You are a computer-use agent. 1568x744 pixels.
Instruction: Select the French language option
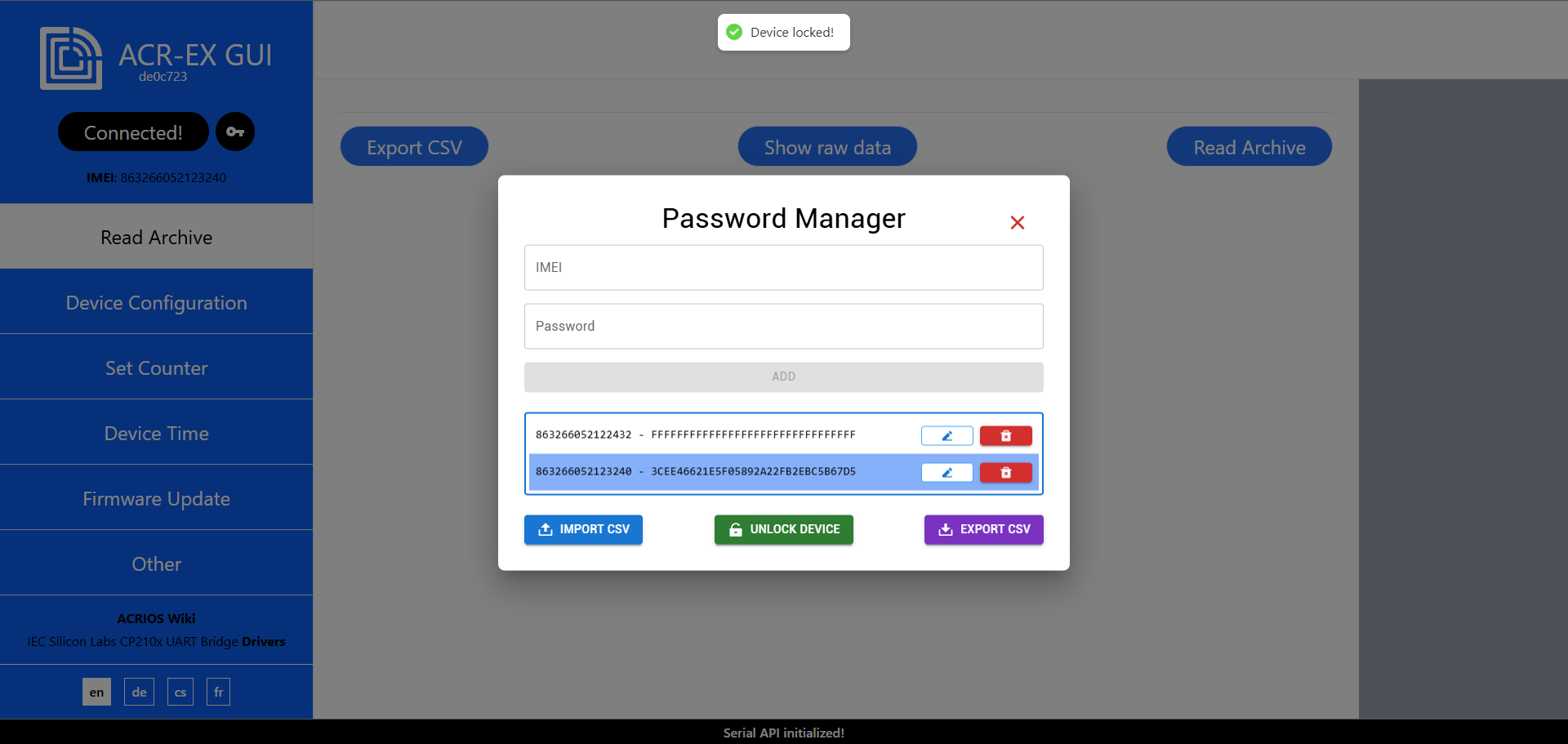[218, 691]
